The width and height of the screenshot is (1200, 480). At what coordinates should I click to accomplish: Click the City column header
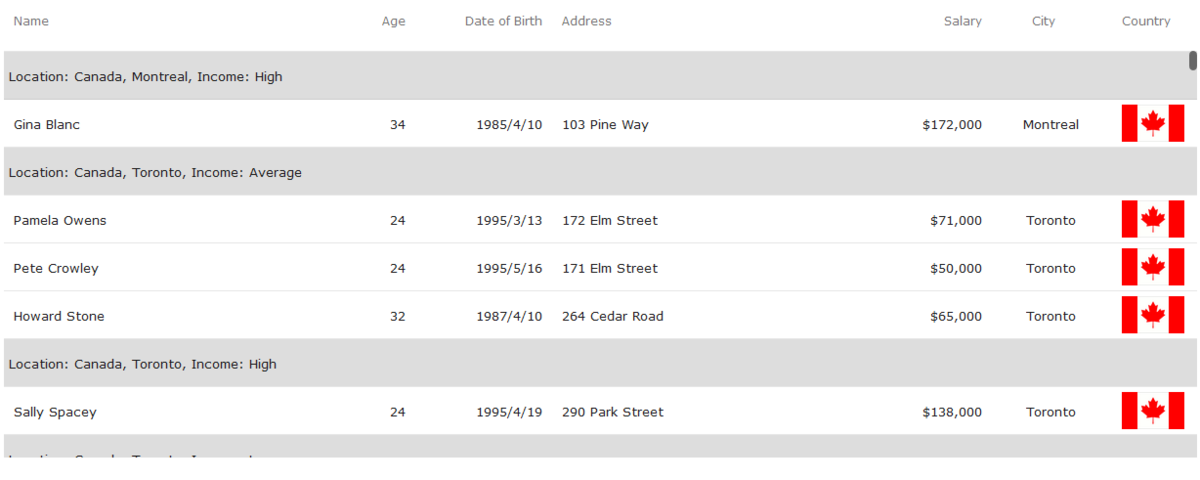tap(1043, 21)
